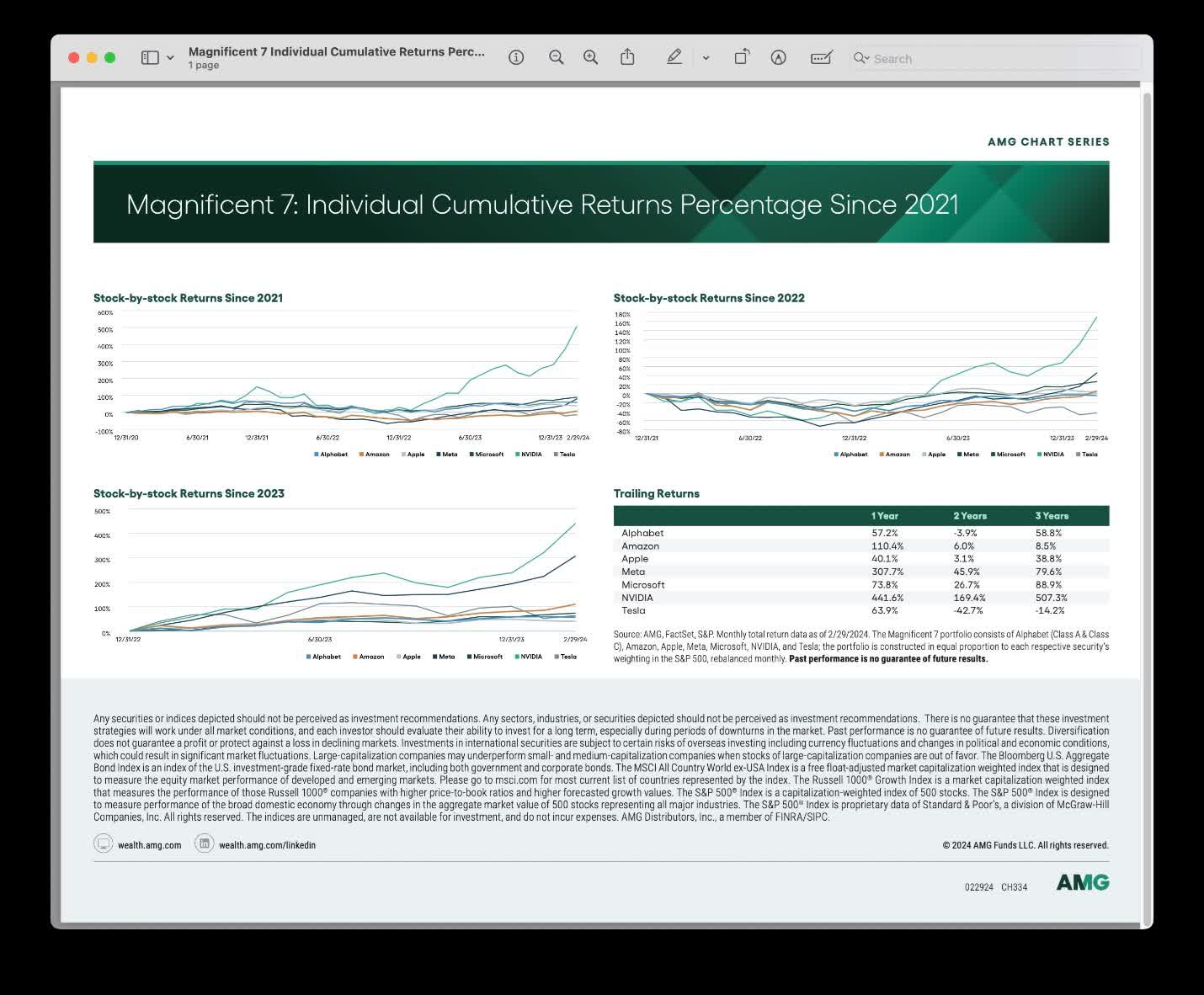Open the highlight color dropdown
Image resolution: width=1204 pixels, height=995 pixels.
tap(706, 58)
